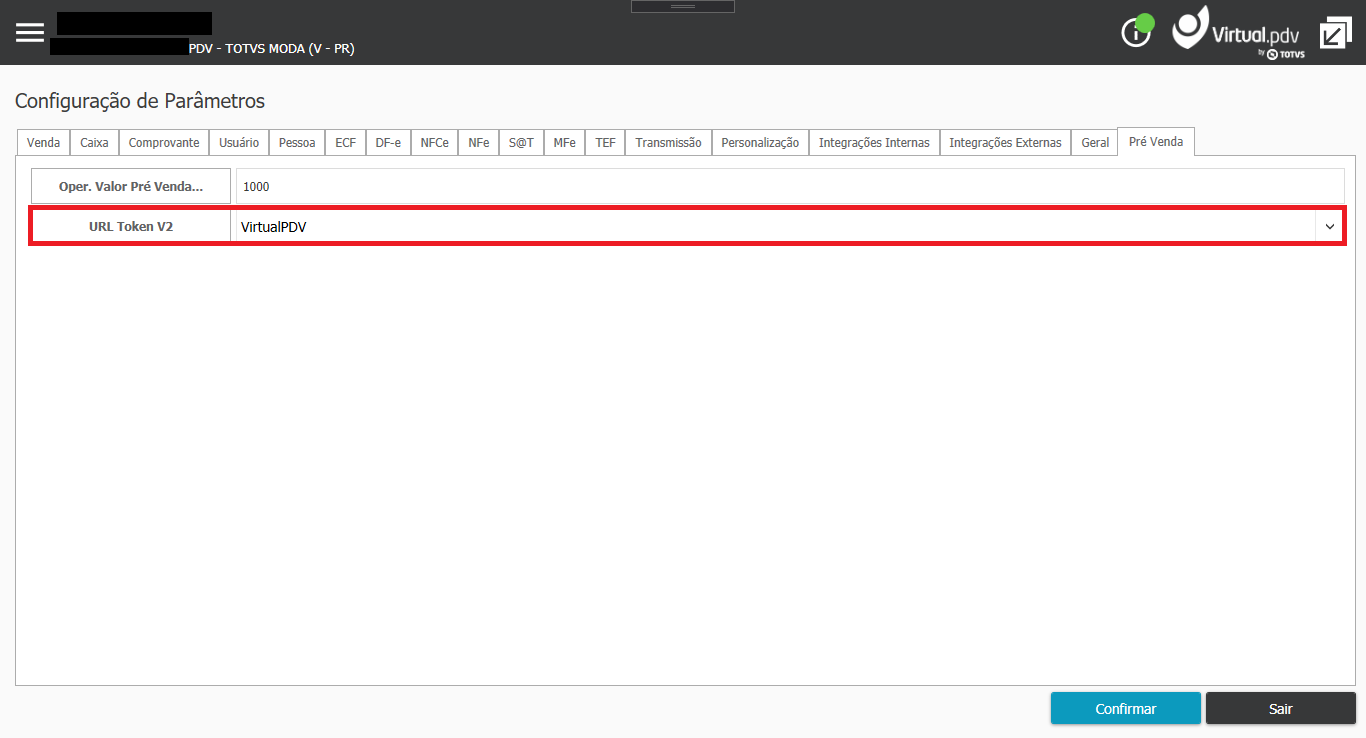This screenshot has width=1366, height=738.
Task: Go to the Geral tab
Action: coord(1095,143)
